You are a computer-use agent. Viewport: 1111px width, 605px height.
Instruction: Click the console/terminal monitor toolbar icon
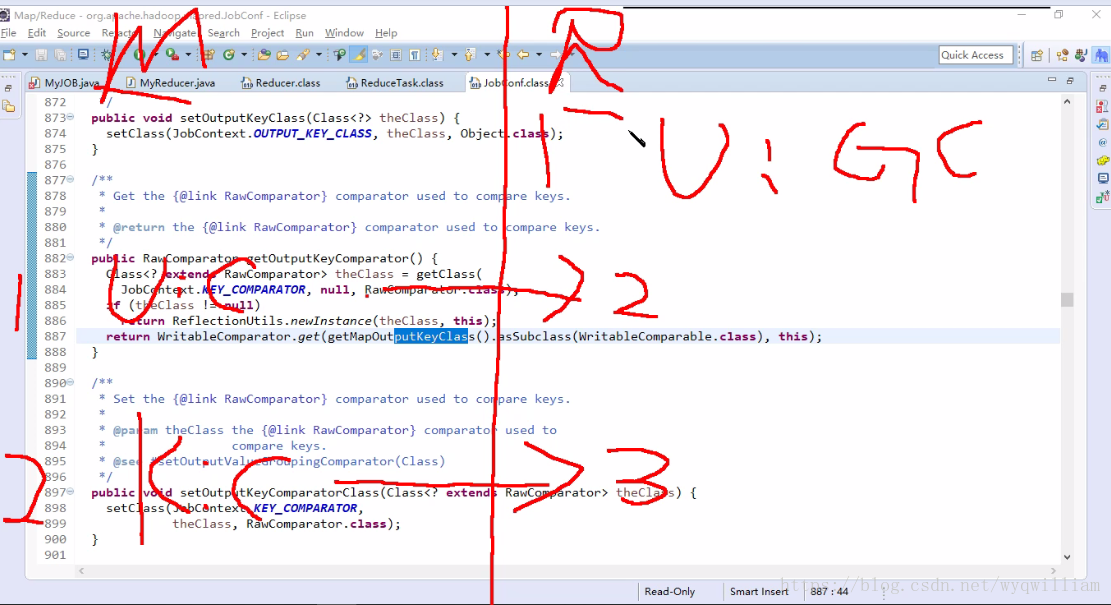click(83, 54)
